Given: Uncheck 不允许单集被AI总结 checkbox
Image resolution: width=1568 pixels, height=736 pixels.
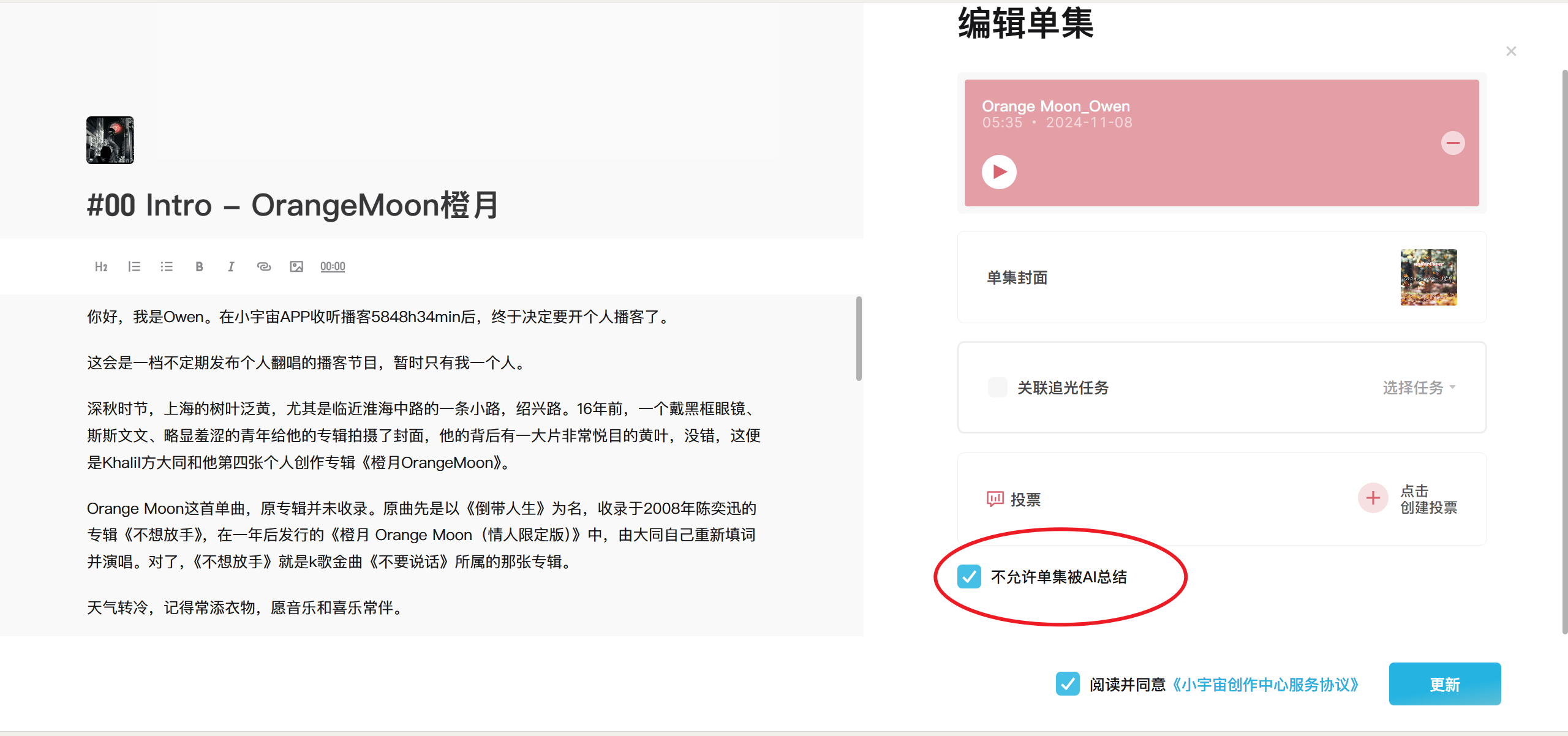Looking at the screenshot, I should coord(969,577).
